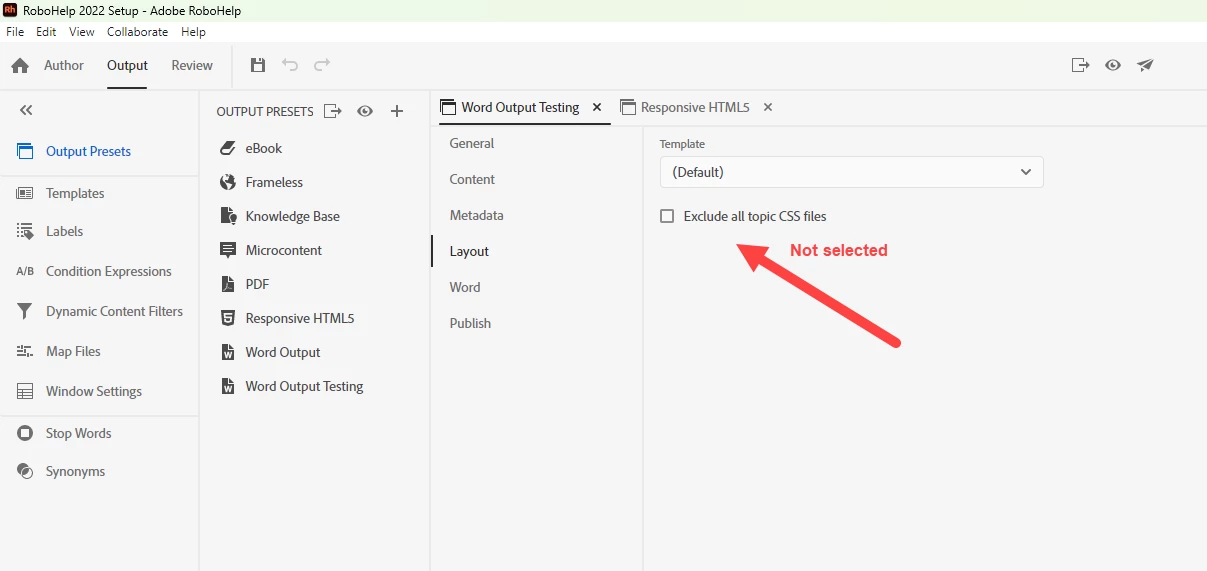Switch to the Responsive HTML5 document tab
This screenshot has width=1207, height=571.
[x=695, y=107]
